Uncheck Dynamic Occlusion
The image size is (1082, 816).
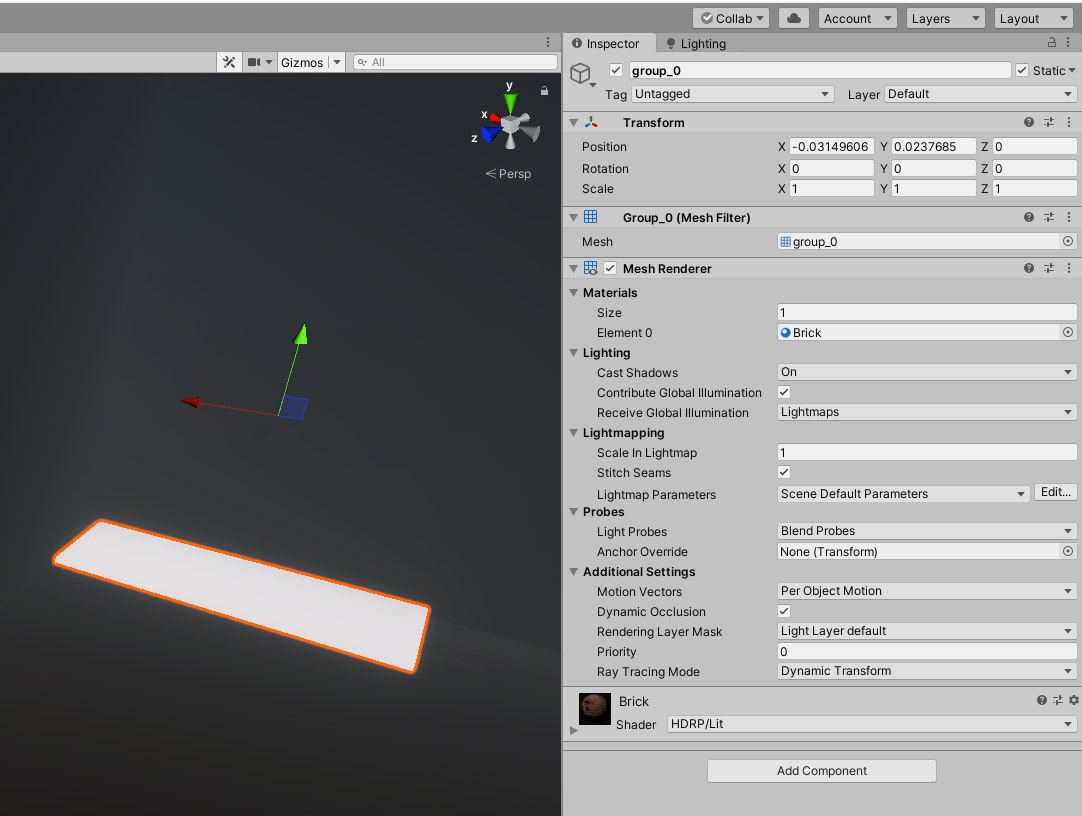tap(784, 611)
